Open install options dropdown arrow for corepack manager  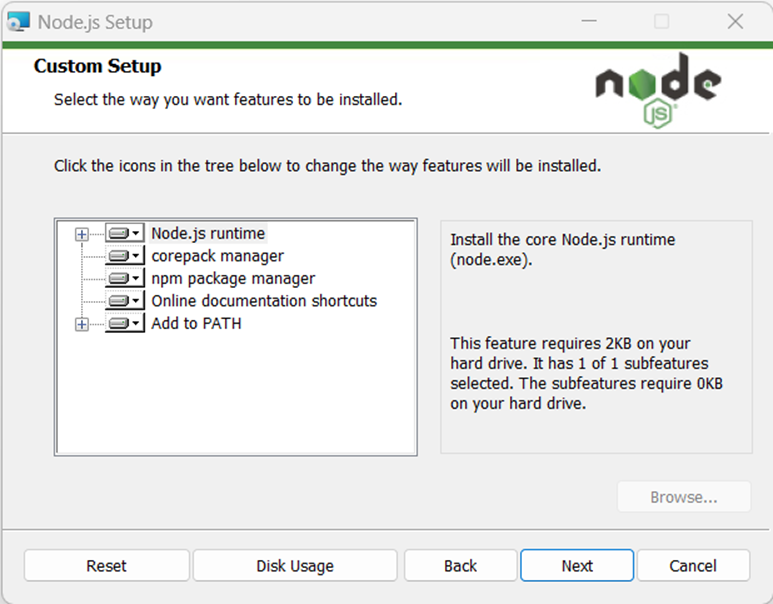click(136, 256)
